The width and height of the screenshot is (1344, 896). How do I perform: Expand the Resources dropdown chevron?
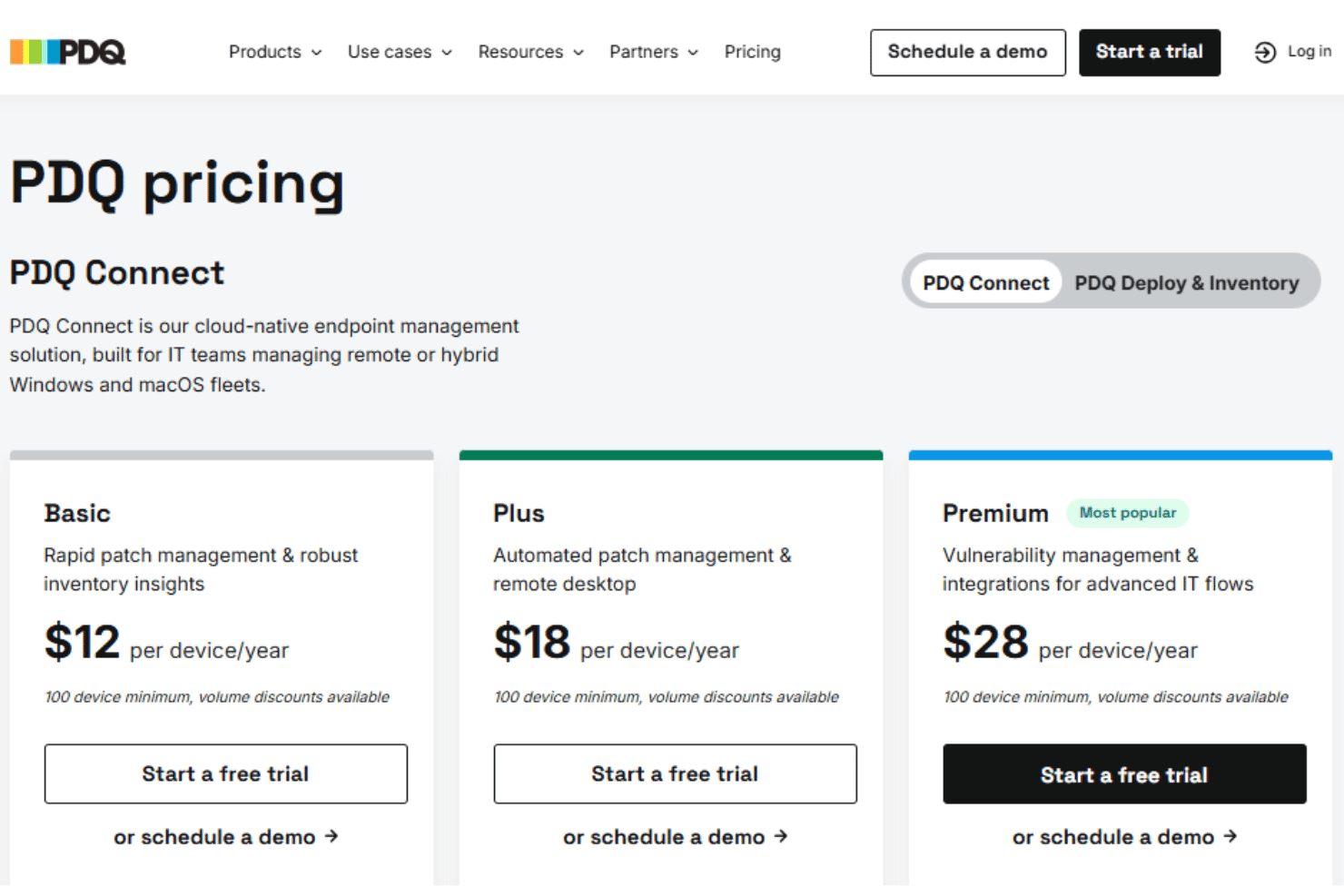pos(578,53)
